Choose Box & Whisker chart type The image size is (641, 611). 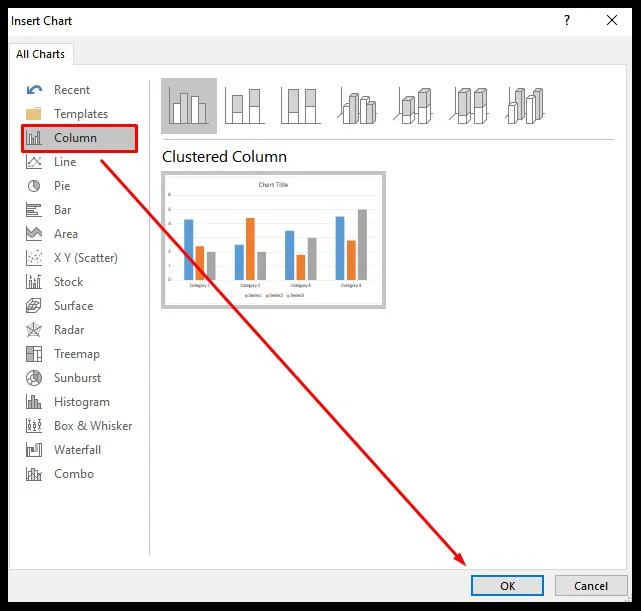93,426
